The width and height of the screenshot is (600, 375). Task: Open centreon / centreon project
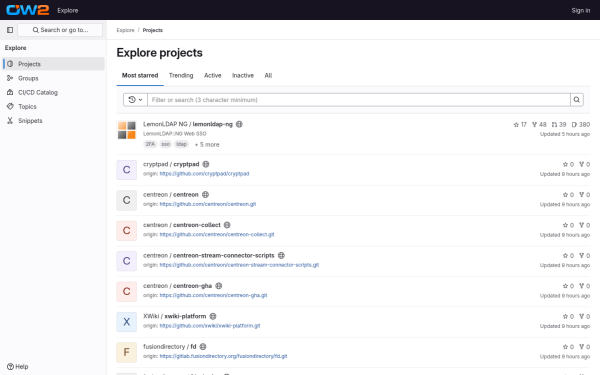pyautogui.click(x=171, y=194)
